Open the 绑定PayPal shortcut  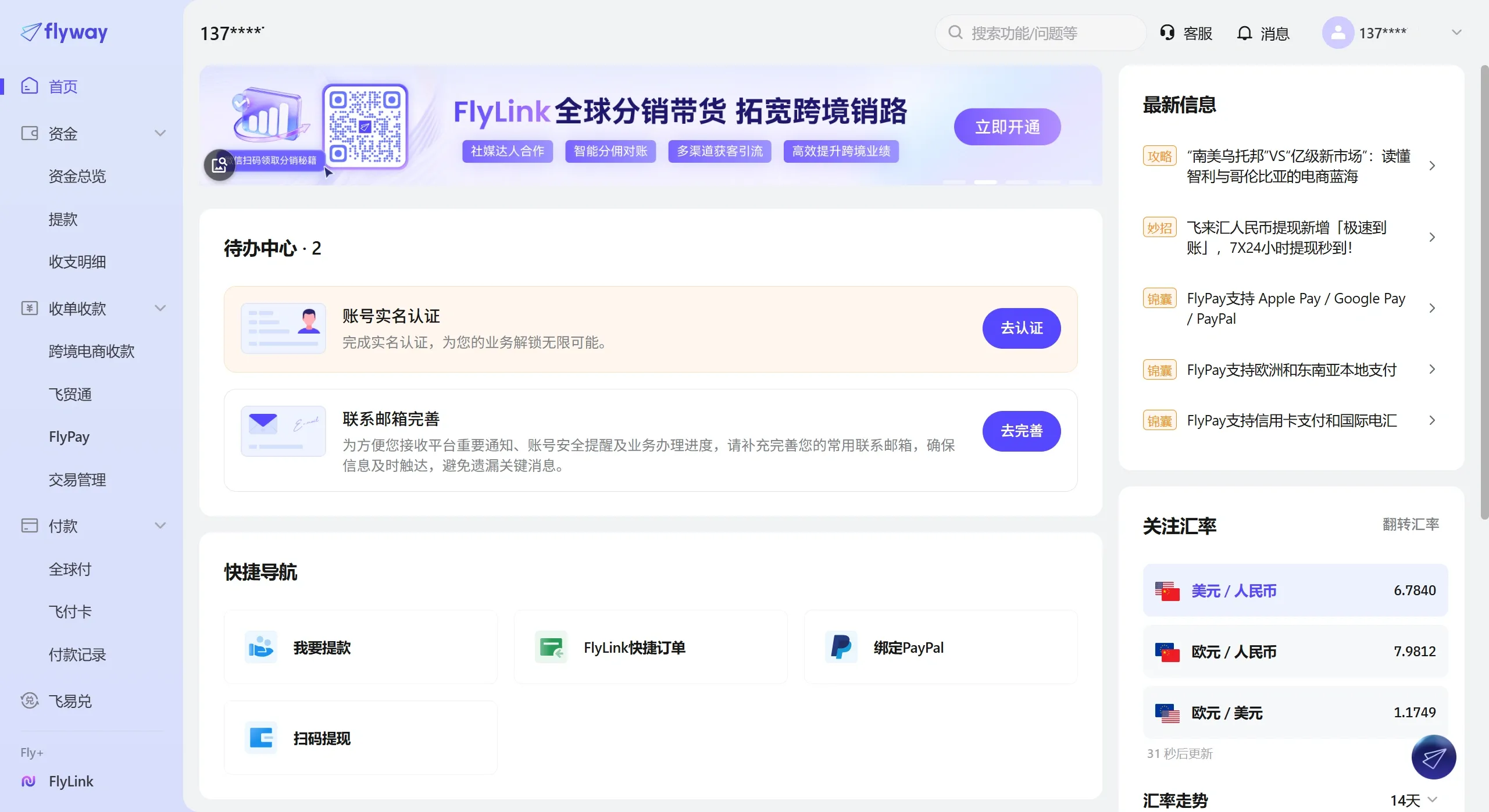[941, 647]
